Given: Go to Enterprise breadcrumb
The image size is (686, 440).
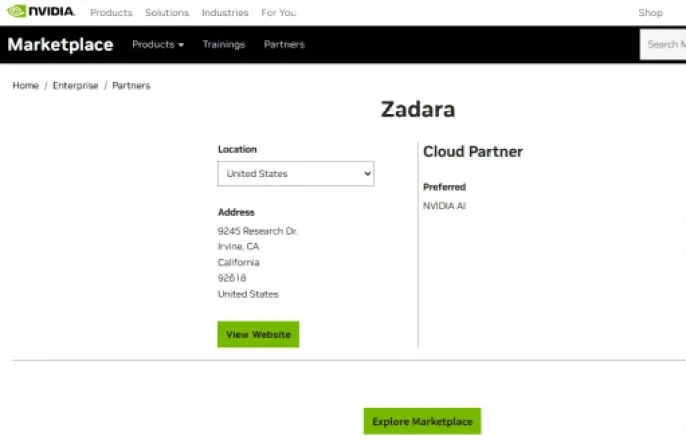Looking at the screenshot, I should pyautogui.click(x=75, y=85).
